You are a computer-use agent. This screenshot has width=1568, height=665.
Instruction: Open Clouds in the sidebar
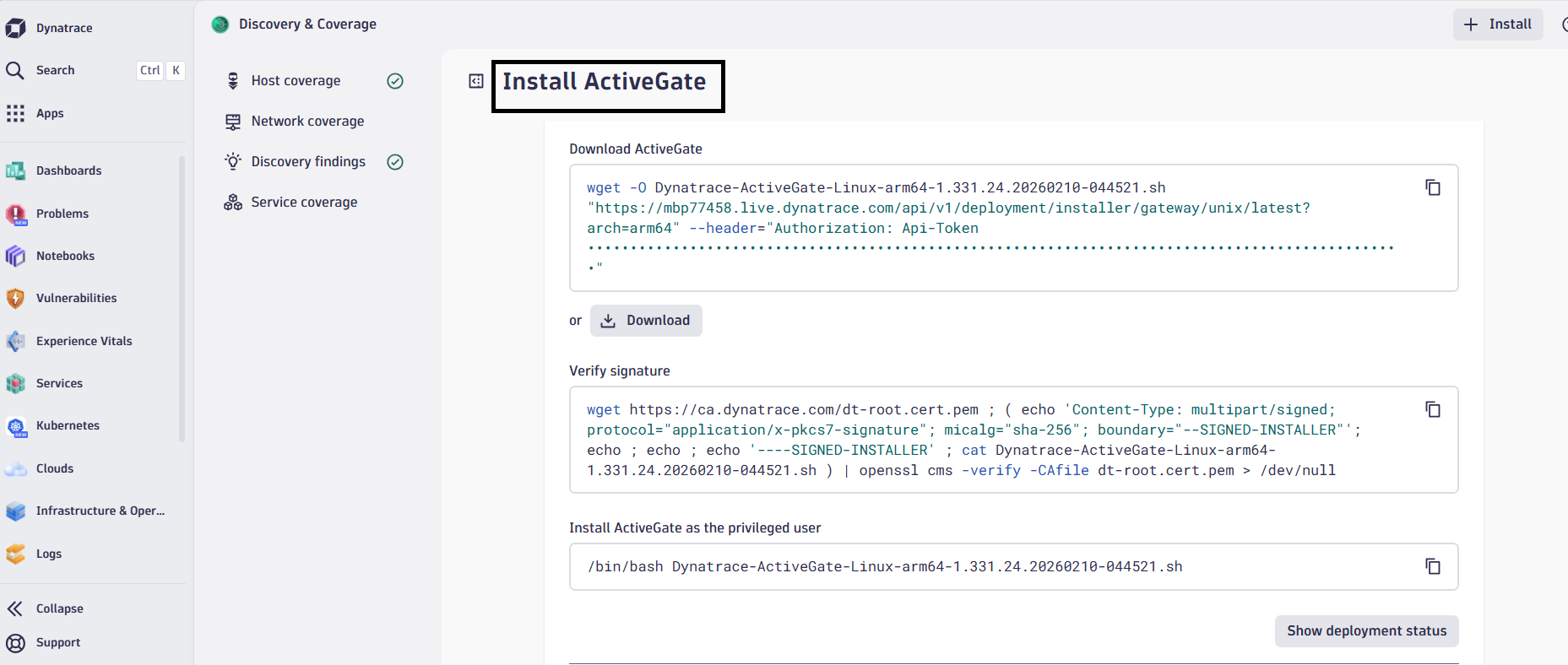point(55,468)
